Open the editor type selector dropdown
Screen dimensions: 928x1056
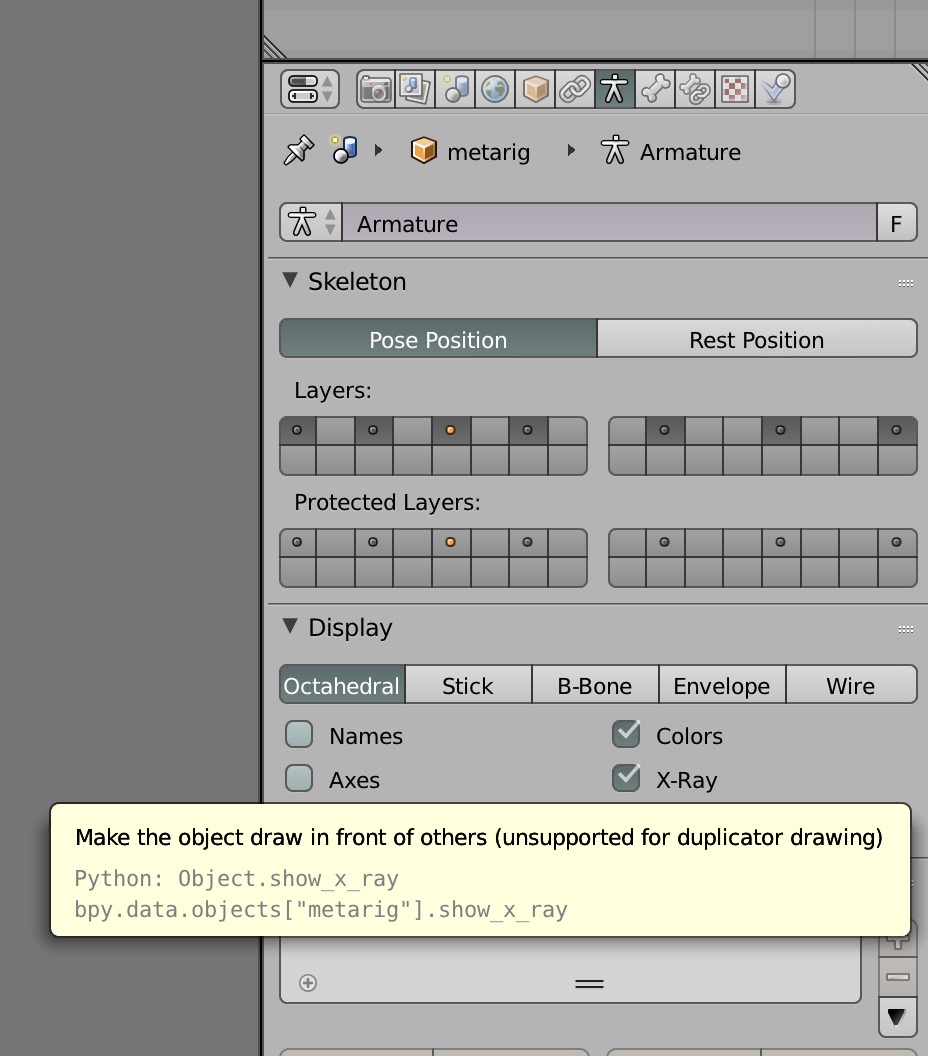click(310, 89)
